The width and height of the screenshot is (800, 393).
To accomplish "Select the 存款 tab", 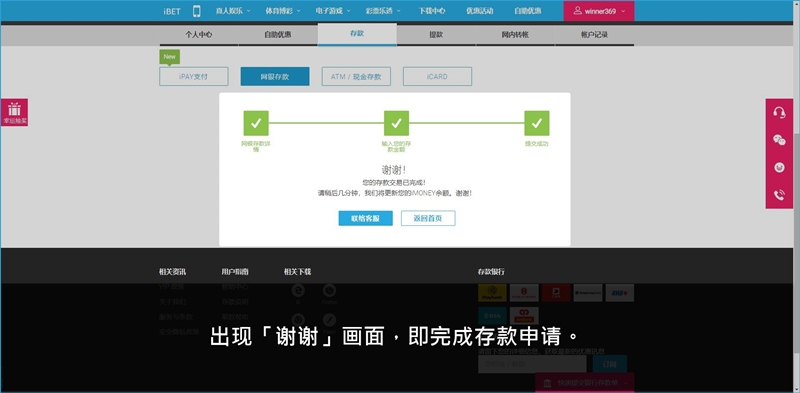I will pos(357,34).
